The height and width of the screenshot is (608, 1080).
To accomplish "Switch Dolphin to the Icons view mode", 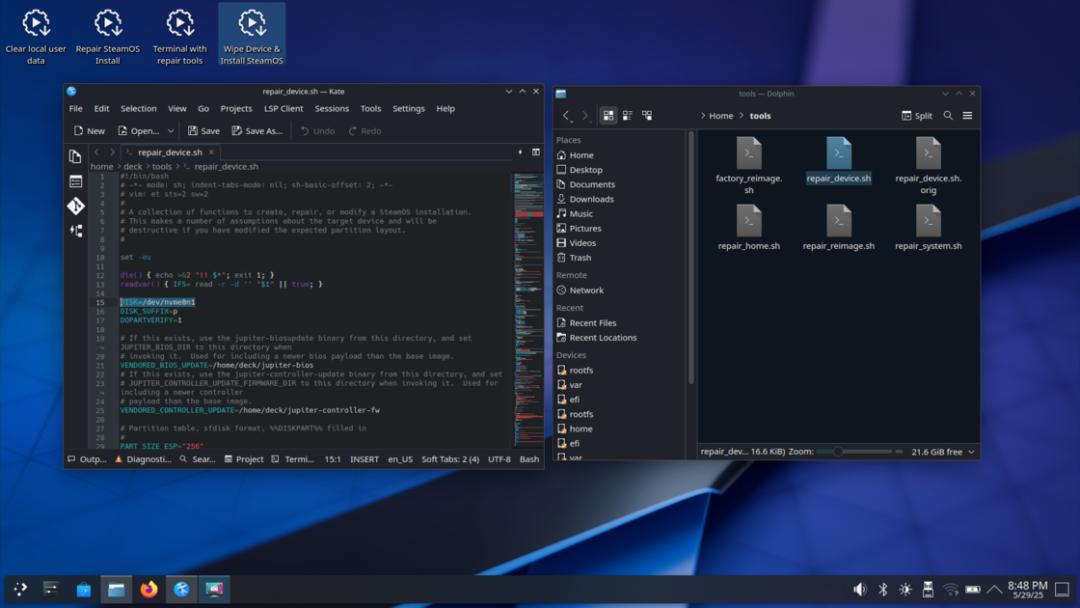I will 608,116.
